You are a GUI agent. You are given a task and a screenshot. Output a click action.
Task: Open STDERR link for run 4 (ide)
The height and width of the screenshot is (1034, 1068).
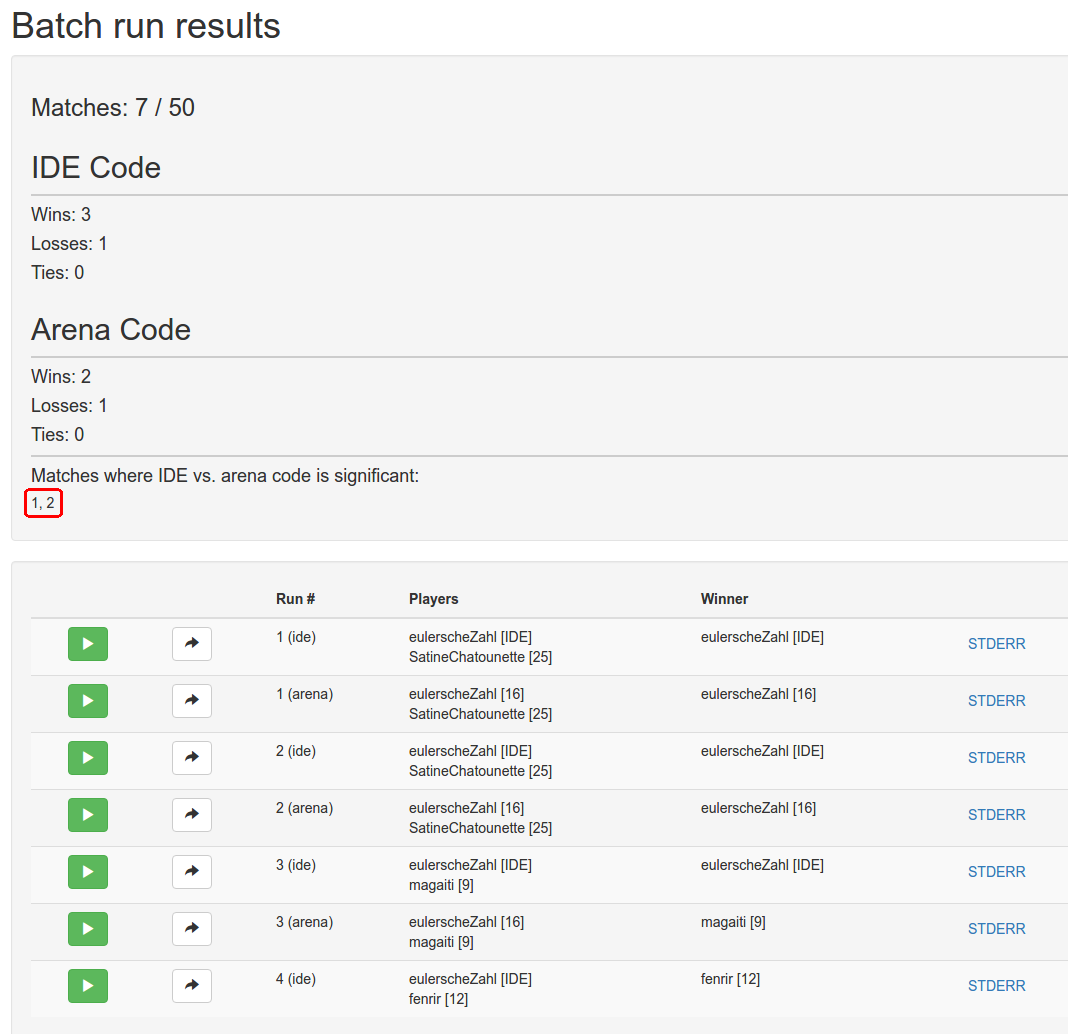pos(996,986)
